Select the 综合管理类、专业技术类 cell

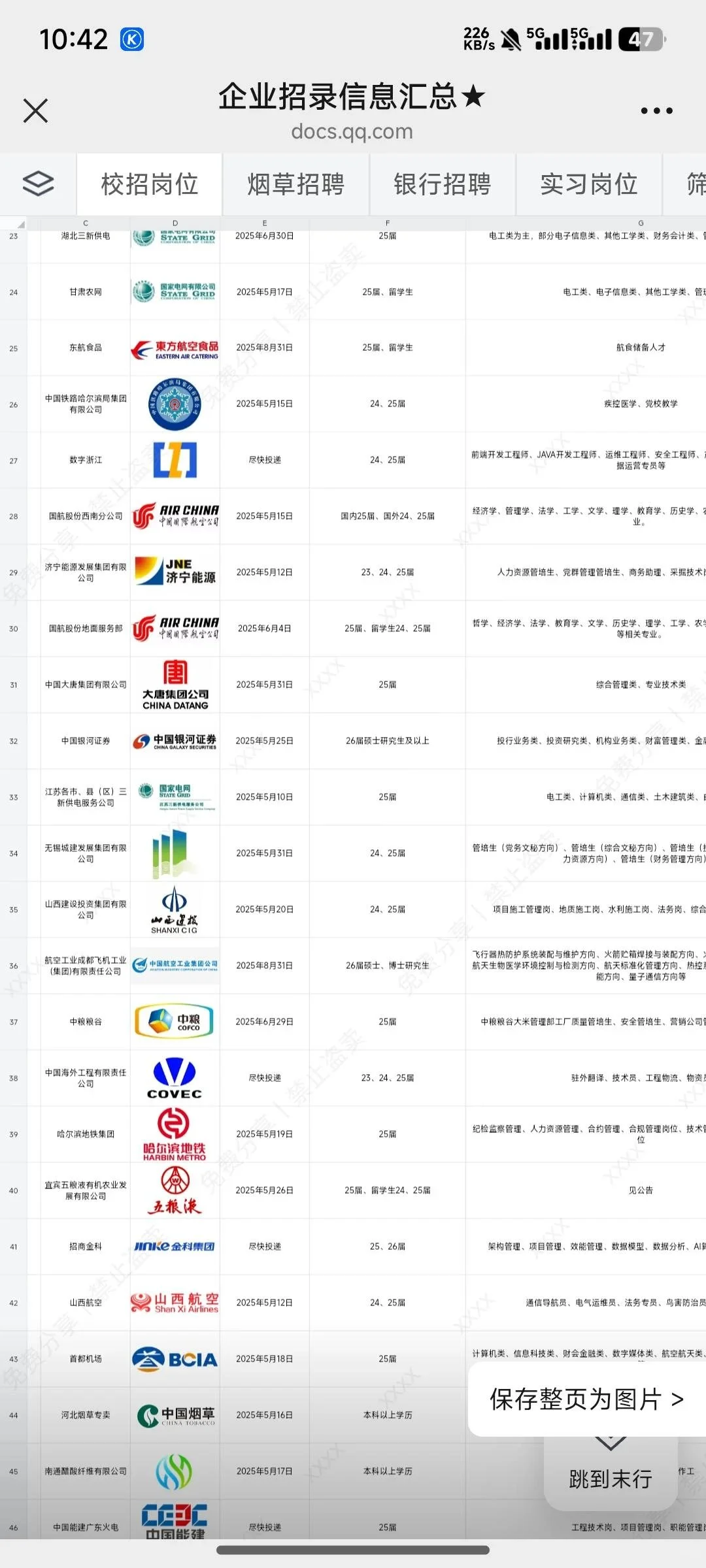[586, 685]
